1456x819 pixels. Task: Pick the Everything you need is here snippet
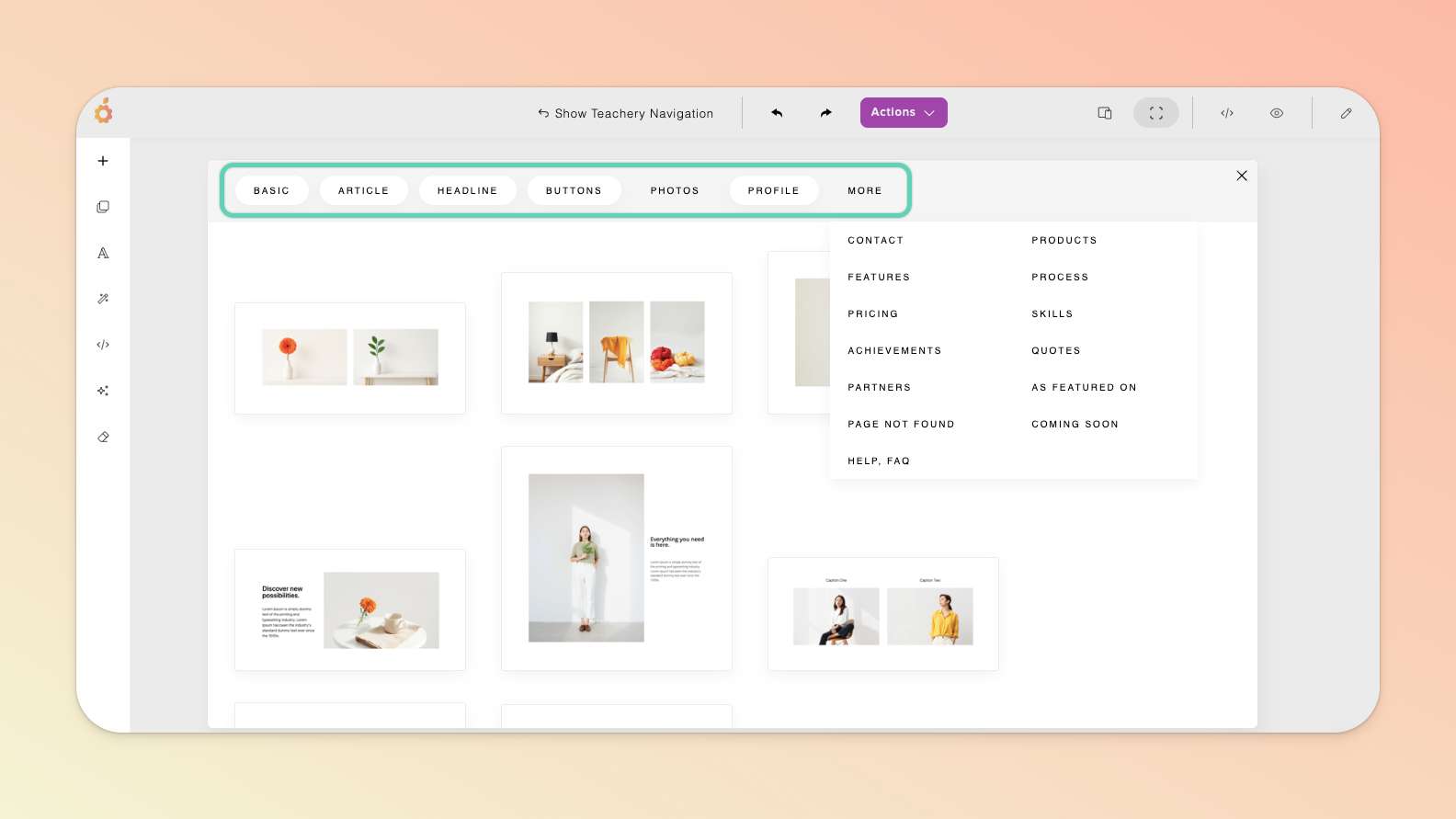pos(617,558)
